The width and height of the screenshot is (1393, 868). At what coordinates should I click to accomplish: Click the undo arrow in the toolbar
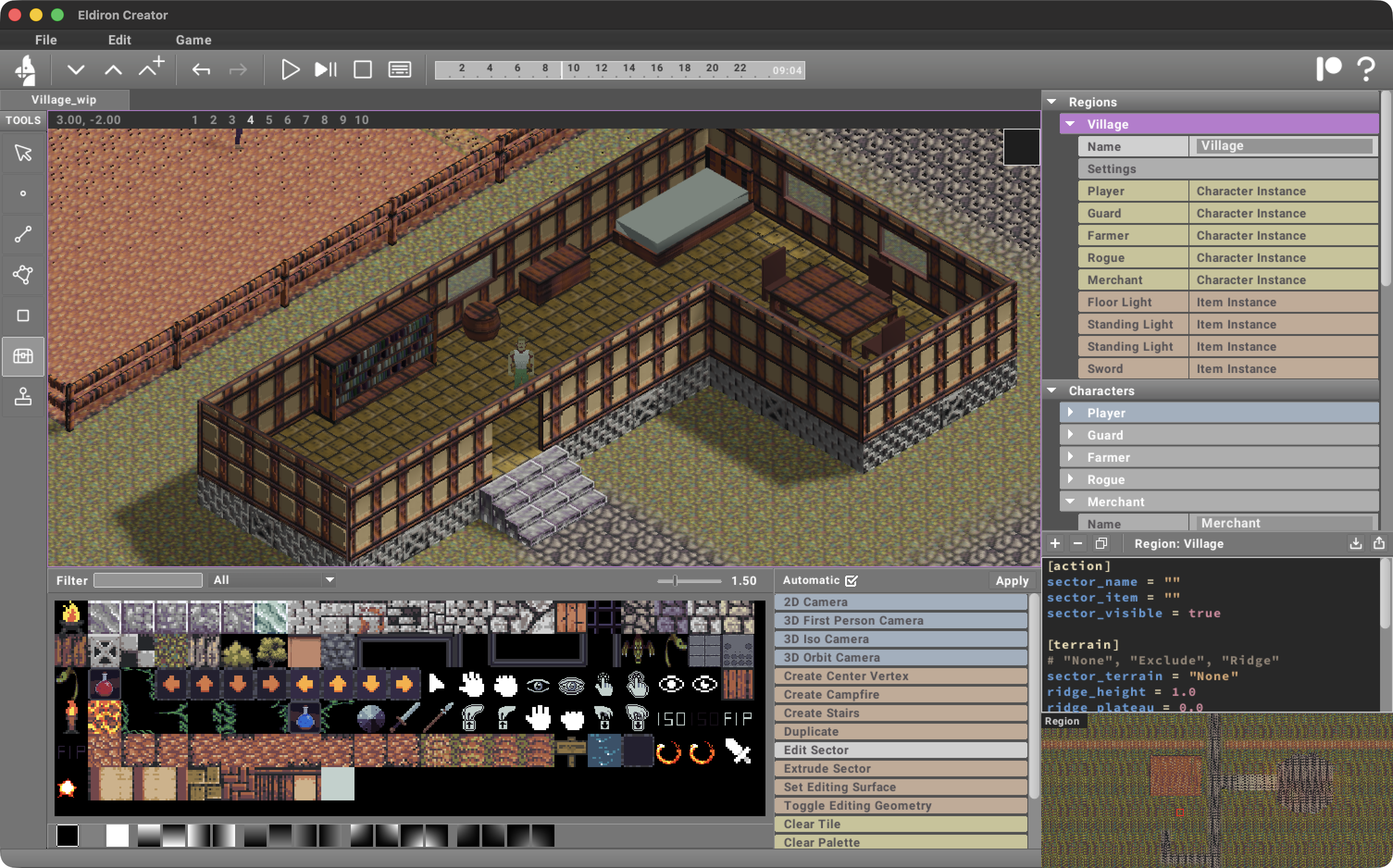click(x=200, y=69)
